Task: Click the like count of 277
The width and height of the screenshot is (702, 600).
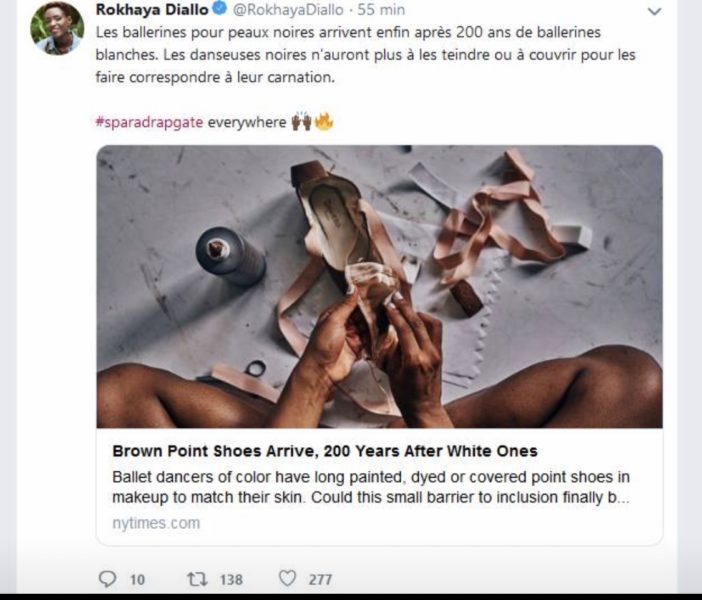Action: pos(320,579)
